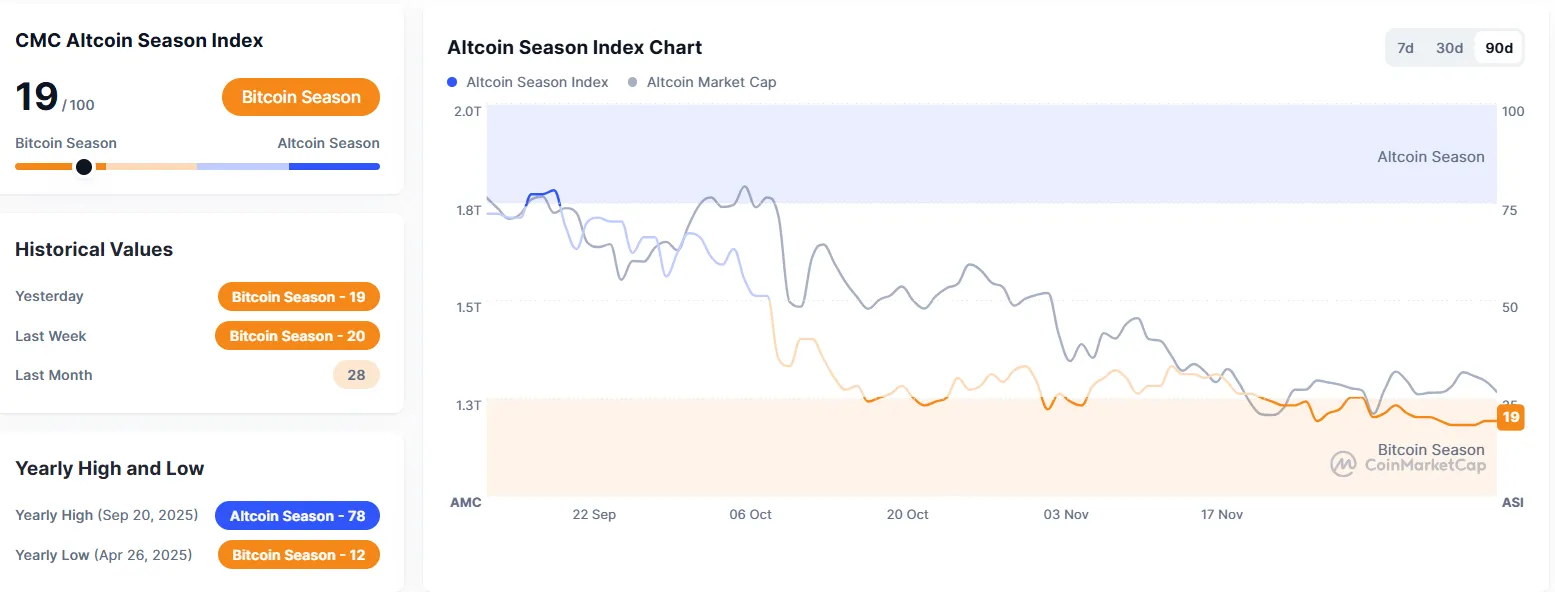The image size is (1555, 592).
Task: Switch chart range to 30d
Action: point(1449,48)
